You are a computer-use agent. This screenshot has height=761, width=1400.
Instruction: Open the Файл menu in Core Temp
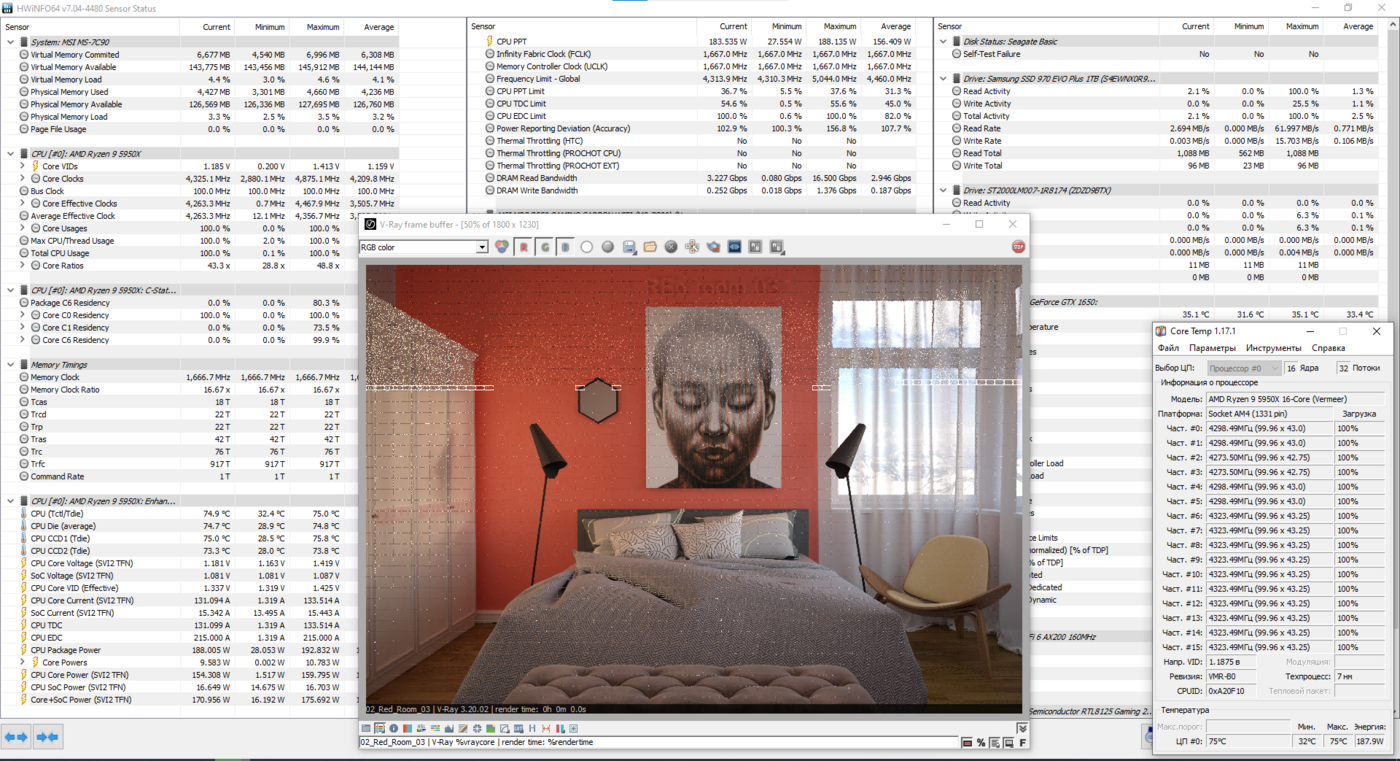[x=1168, y=348]
